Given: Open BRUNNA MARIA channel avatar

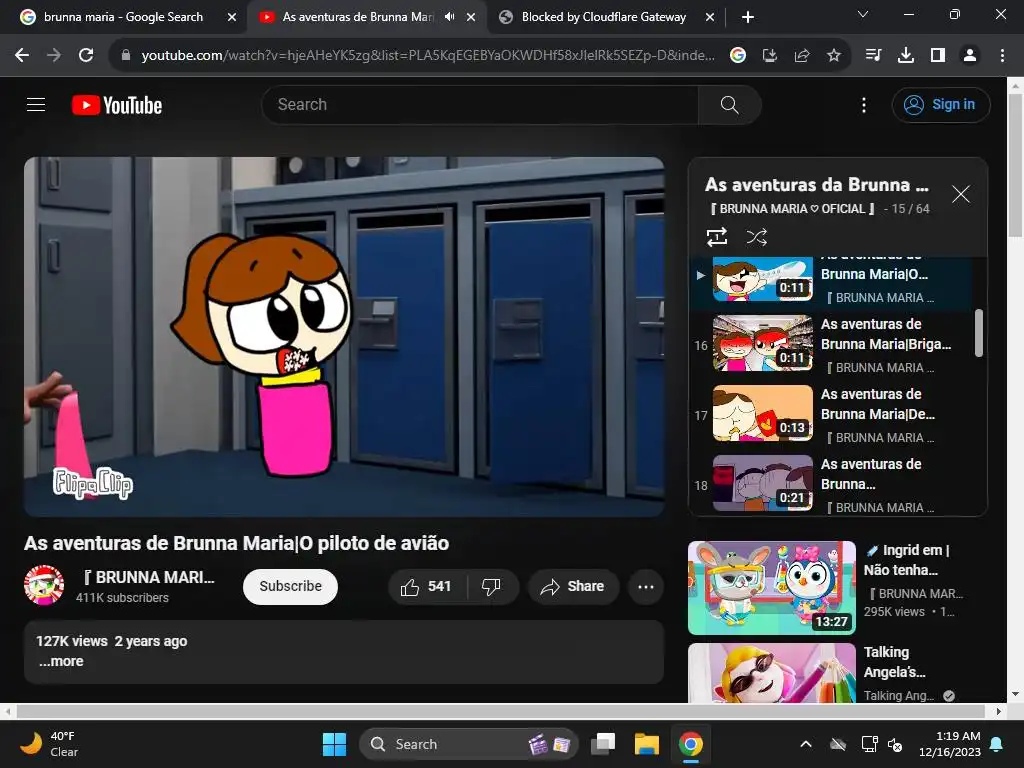Looking at the screenshot, I should (x=44, y=585).
